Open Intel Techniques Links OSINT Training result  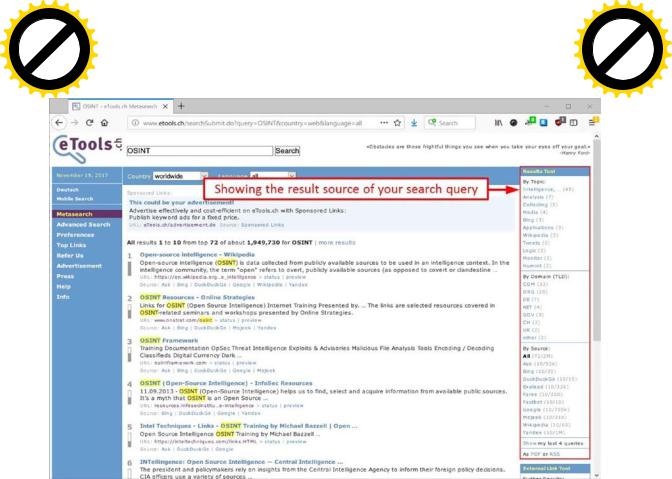coord(249,426)
